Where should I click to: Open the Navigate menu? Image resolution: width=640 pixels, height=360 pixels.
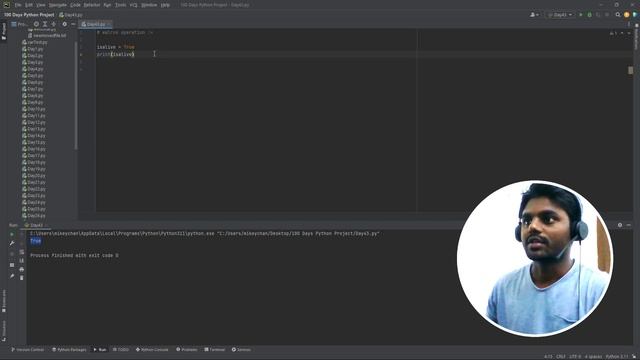58,5
